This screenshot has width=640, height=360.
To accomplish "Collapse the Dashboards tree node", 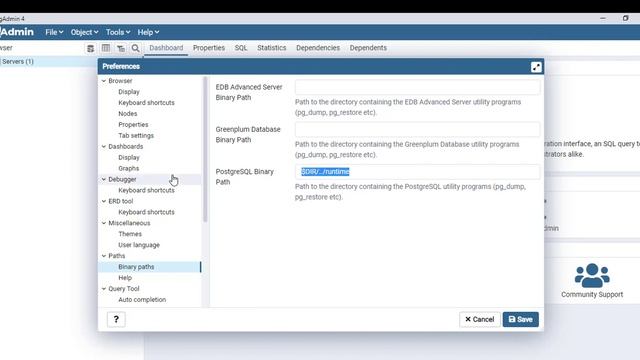I will tap(104, 147).
